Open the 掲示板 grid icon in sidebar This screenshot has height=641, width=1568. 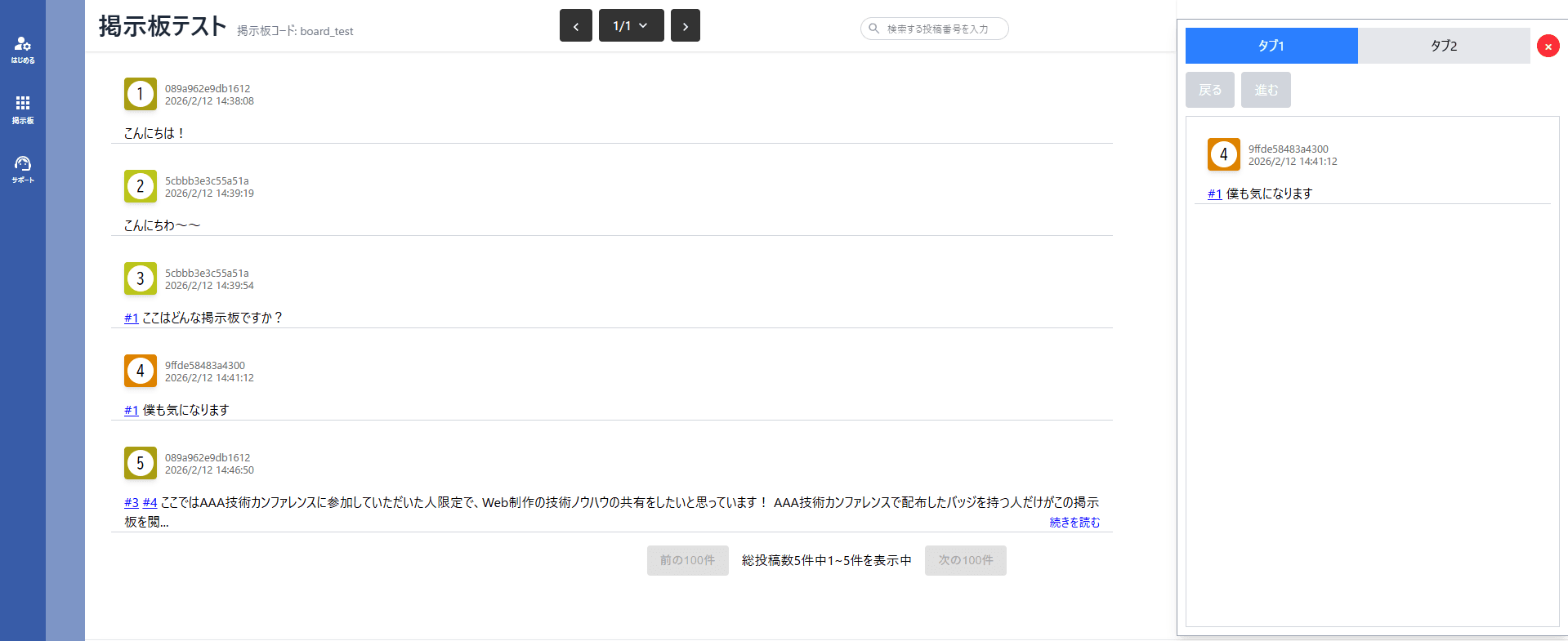point(23,109)
